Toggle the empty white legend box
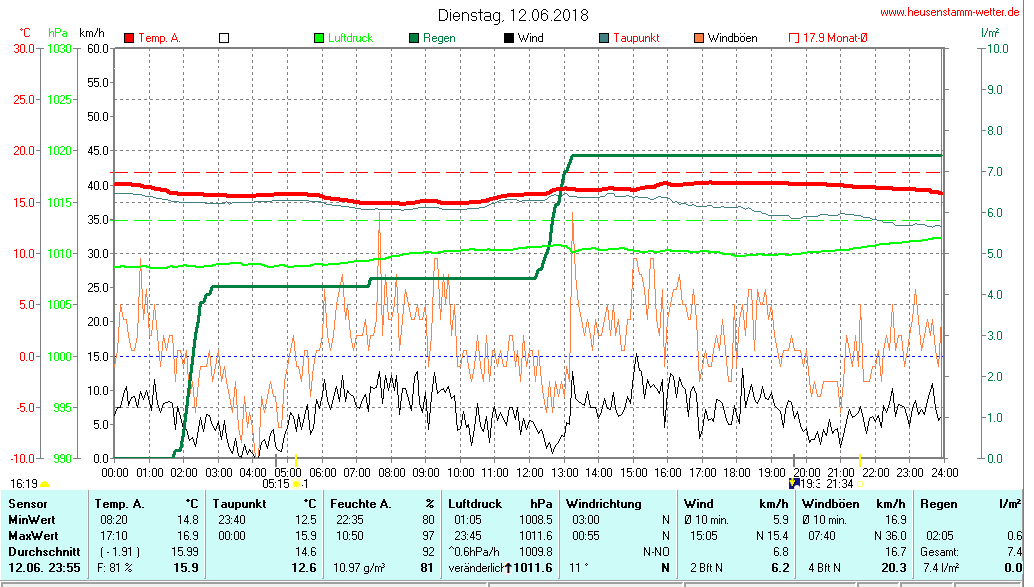This screenshot has width=1034, height=587. tap(224, 38)
